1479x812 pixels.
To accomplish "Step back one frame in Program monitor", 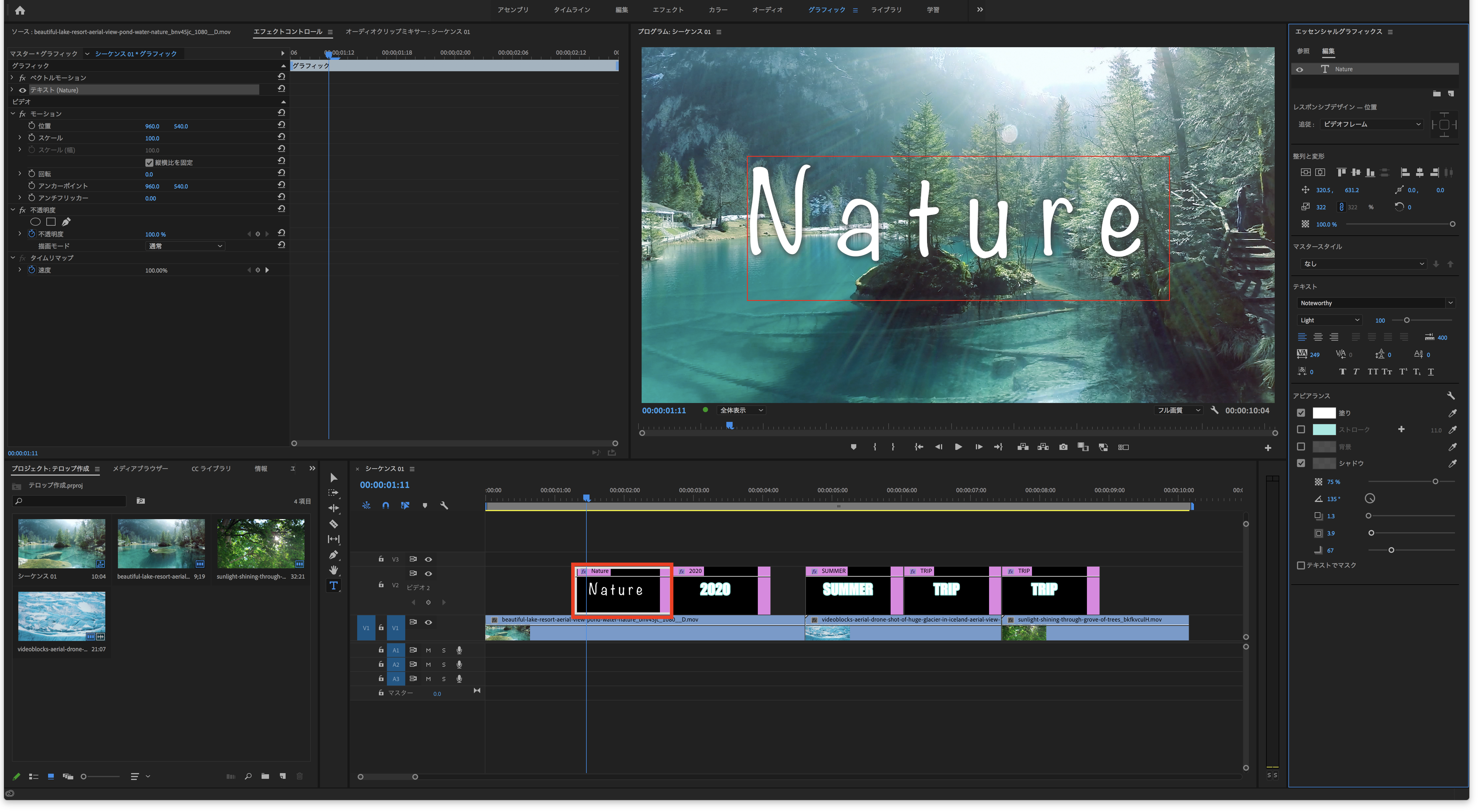I will coord(939,447).
